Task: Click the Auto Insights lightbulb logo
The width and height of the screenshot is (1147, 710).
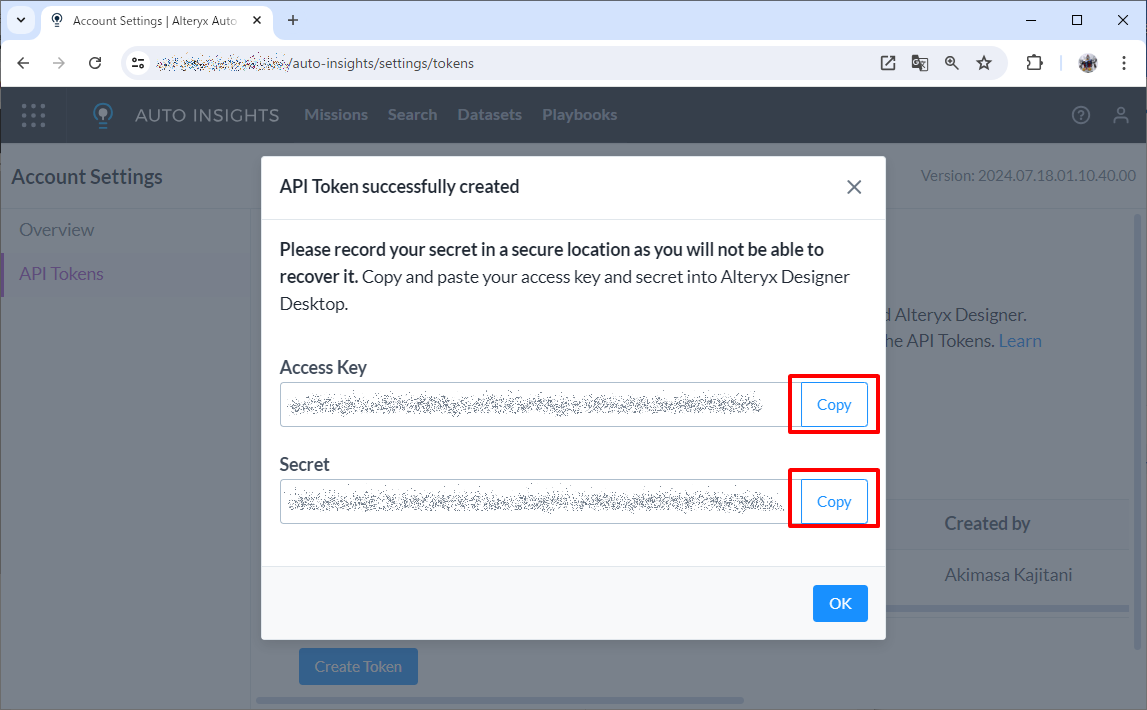Action: 102,115
